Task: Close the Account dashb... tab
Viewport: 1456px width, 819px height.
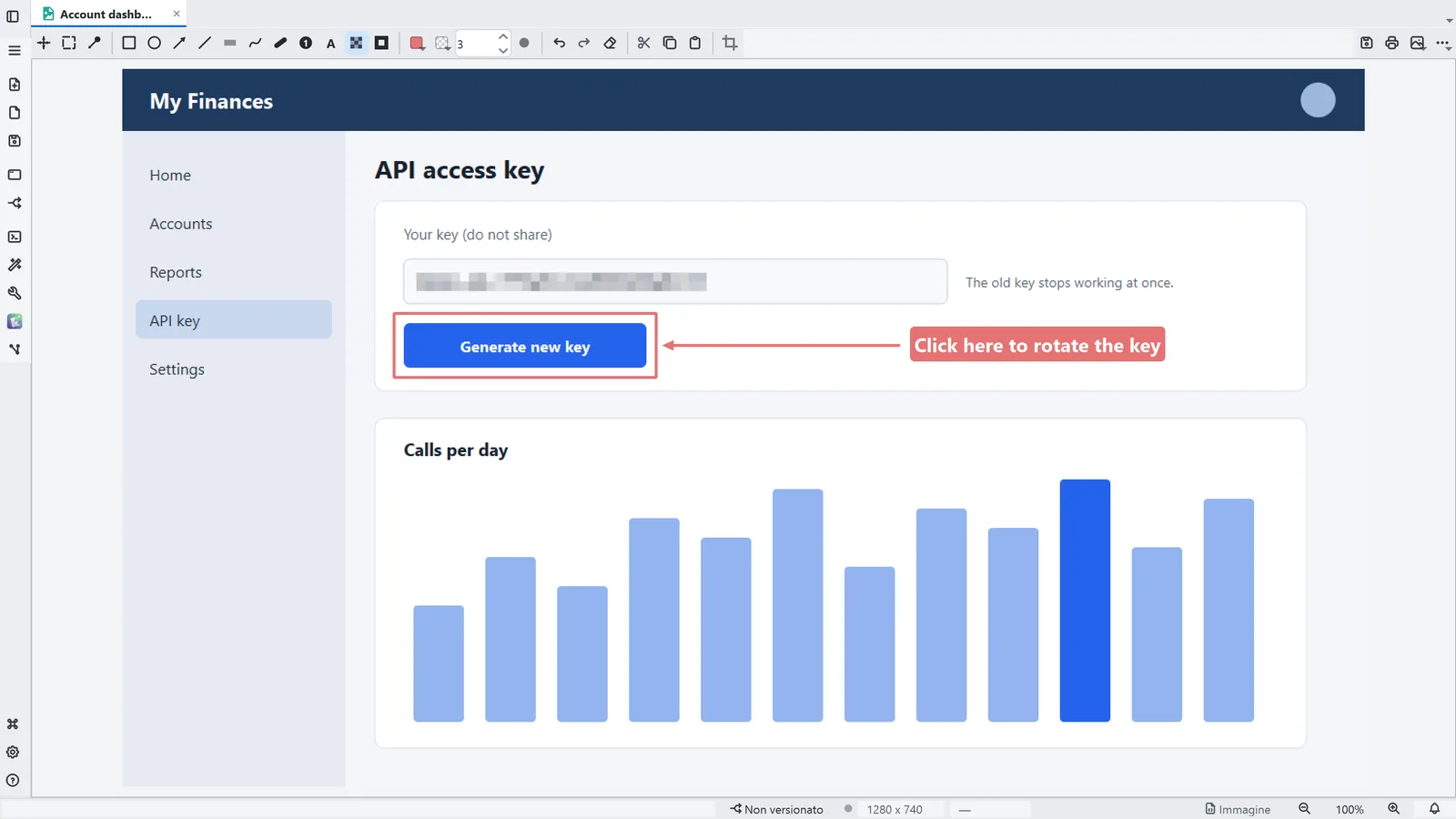Action: click(x=177, y=14)
